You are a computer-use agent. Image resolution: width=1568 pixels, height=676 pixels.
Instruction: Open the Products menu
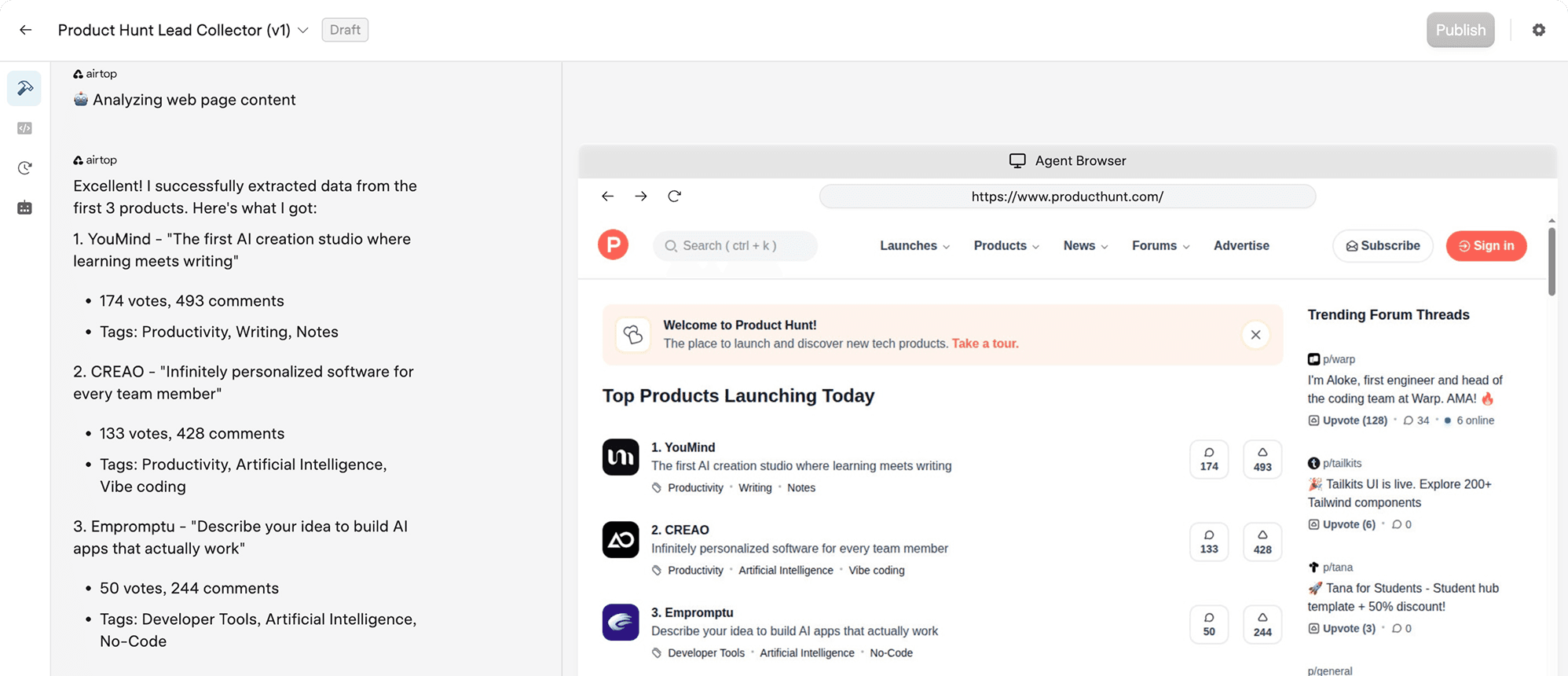[1006, 245]
